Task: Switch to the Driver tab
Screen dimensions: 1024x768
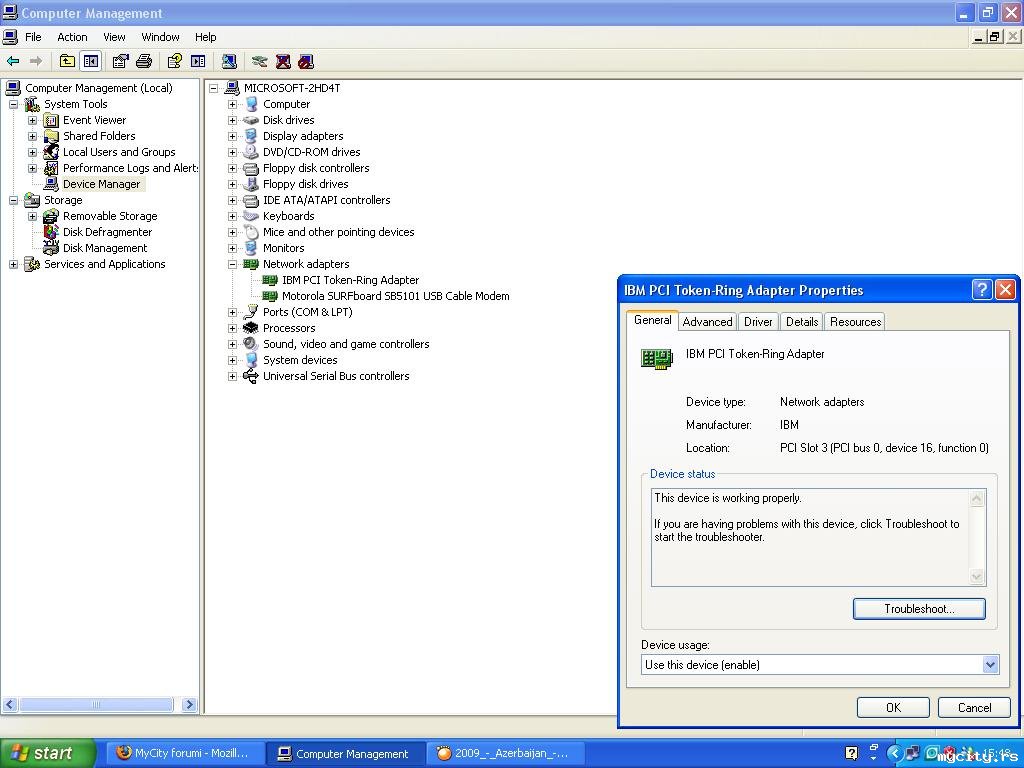Action: tap(758, 322)
